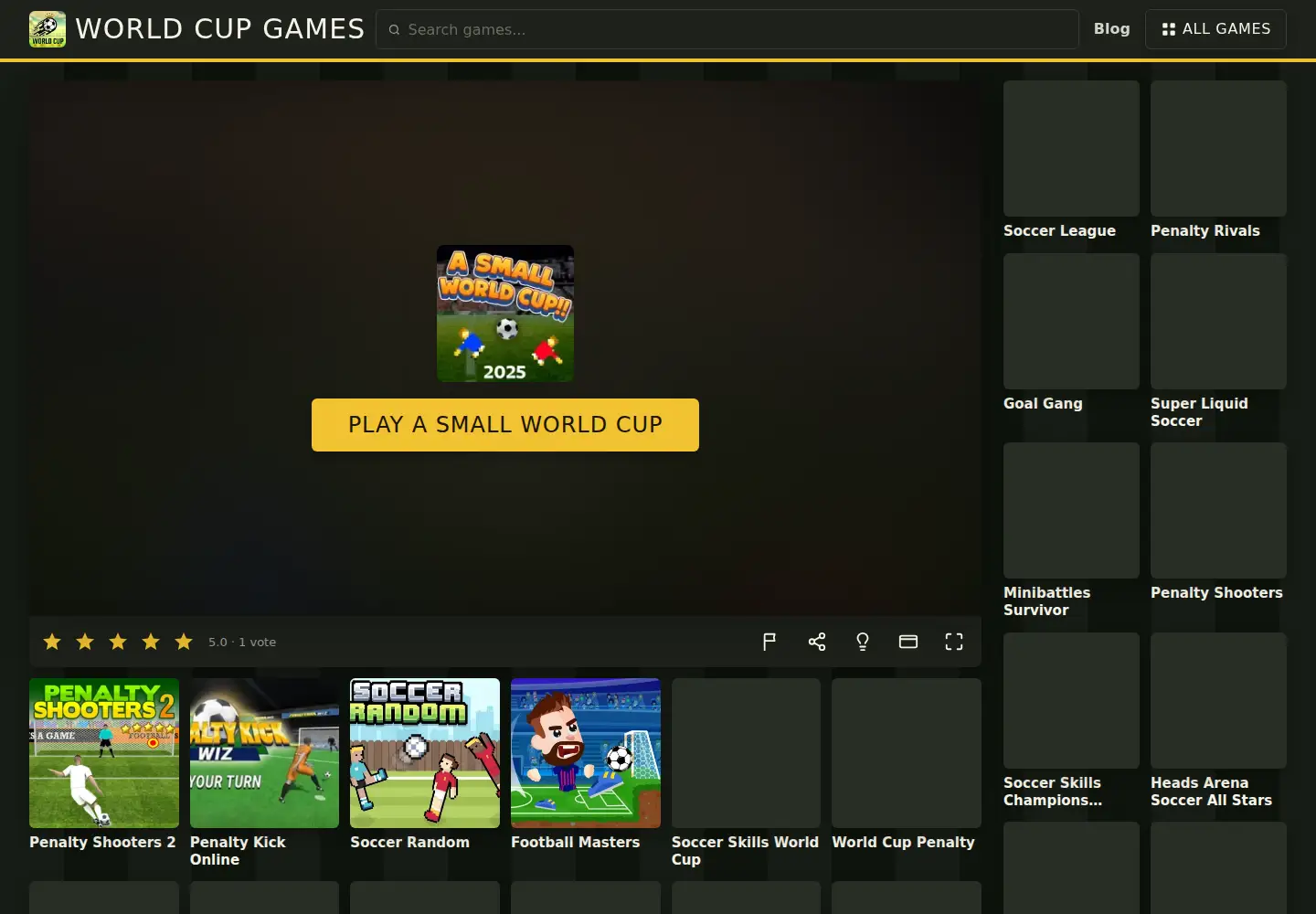This screenshot has height=914, width=1316.
Task: Focus the Search games input field
Action: [727, 29]
